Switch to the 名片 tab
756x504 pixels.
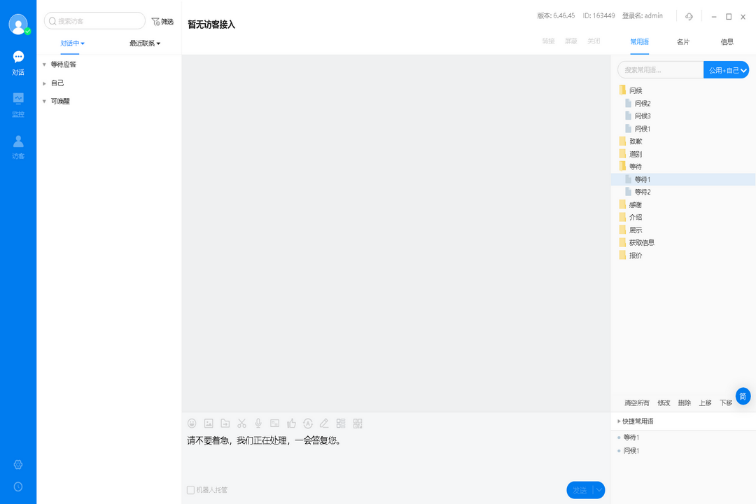(683, 42)
